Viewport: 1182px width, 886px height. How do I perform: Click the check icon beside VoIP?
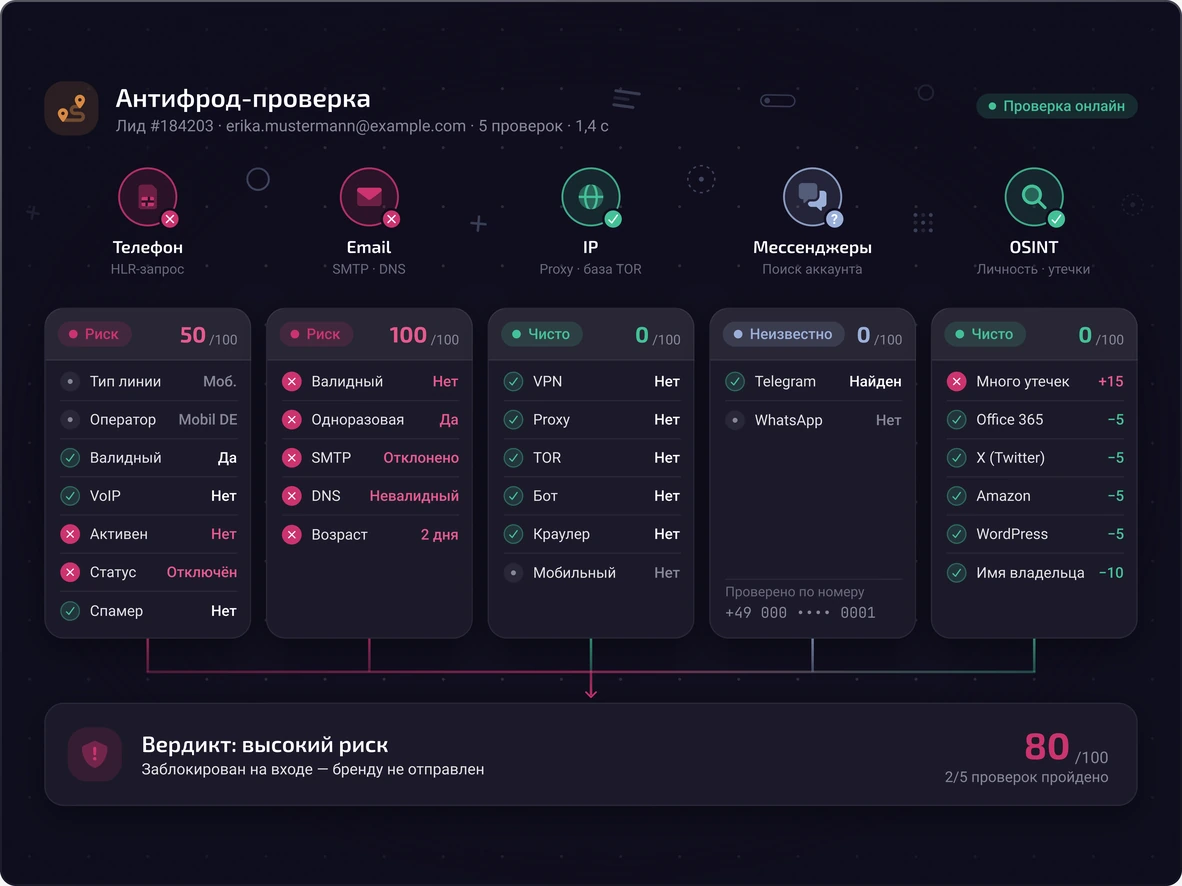[70, 495]
